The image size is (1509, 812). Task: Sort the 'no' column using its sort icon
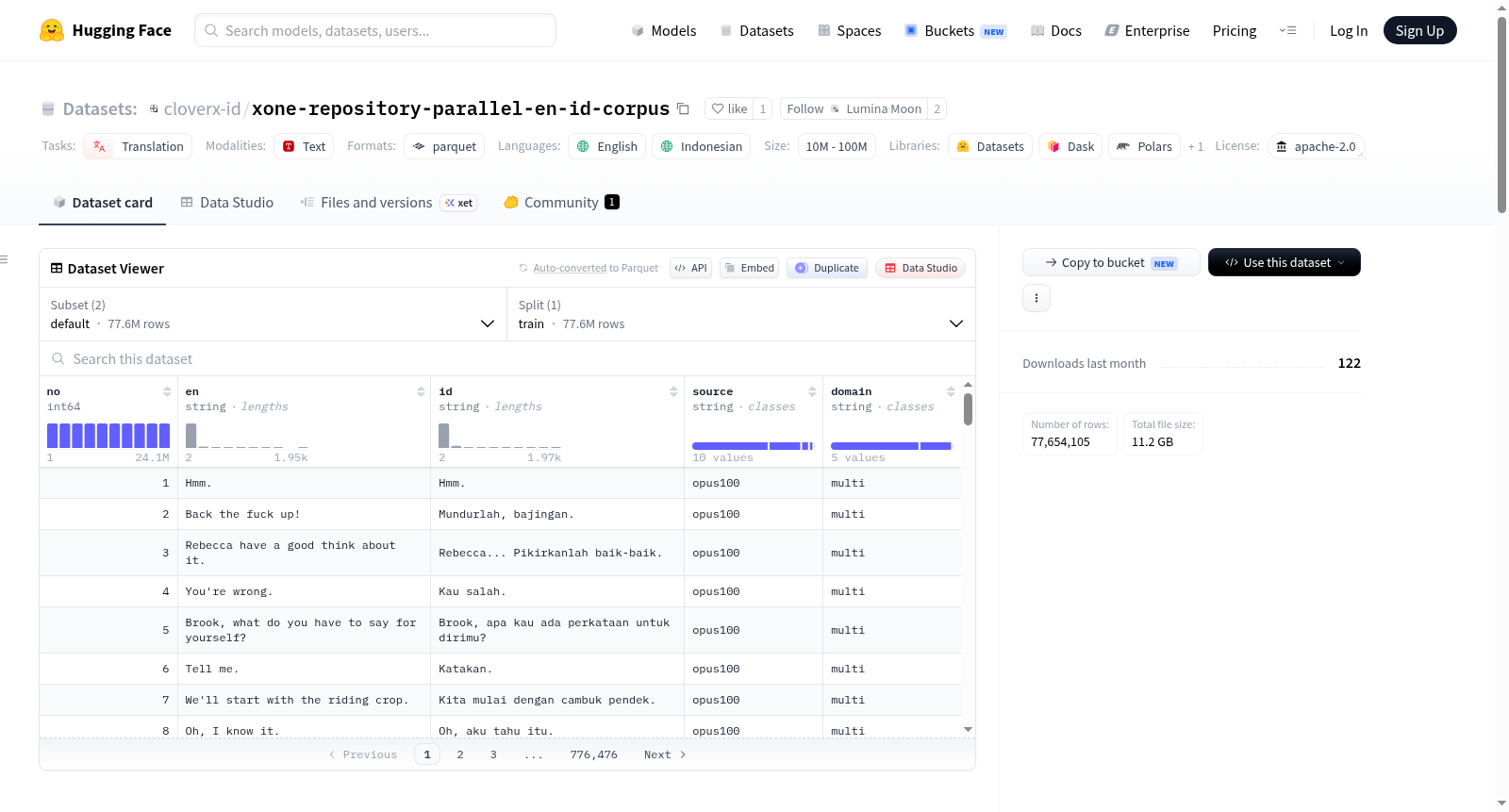[x=167, y=391]
